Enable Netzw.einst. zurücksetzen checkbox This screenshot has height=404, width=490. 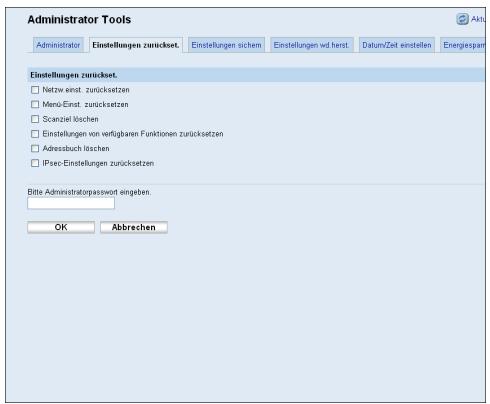point(35,90)
